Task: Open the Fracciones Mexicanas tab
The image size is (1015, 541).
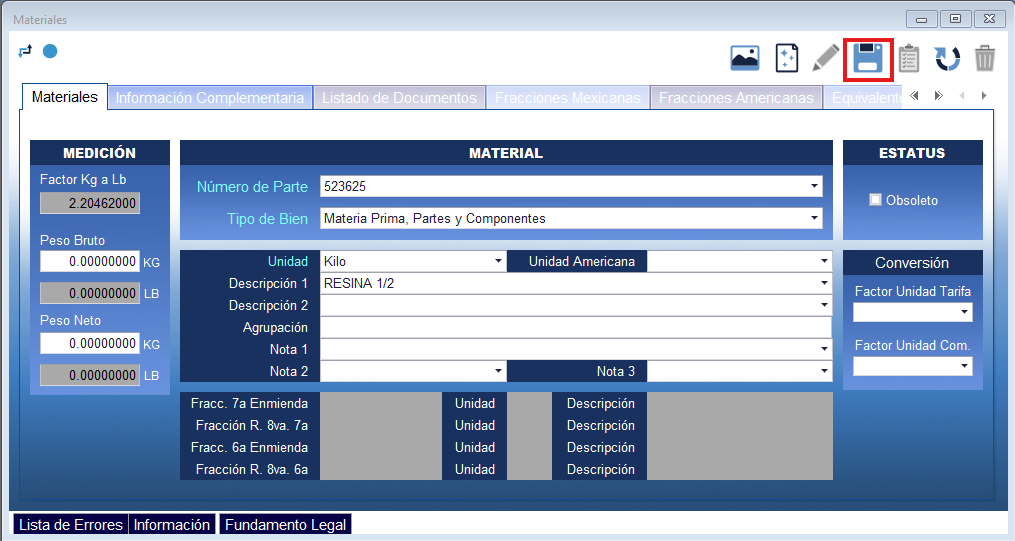Action: [x=567, y=98]
